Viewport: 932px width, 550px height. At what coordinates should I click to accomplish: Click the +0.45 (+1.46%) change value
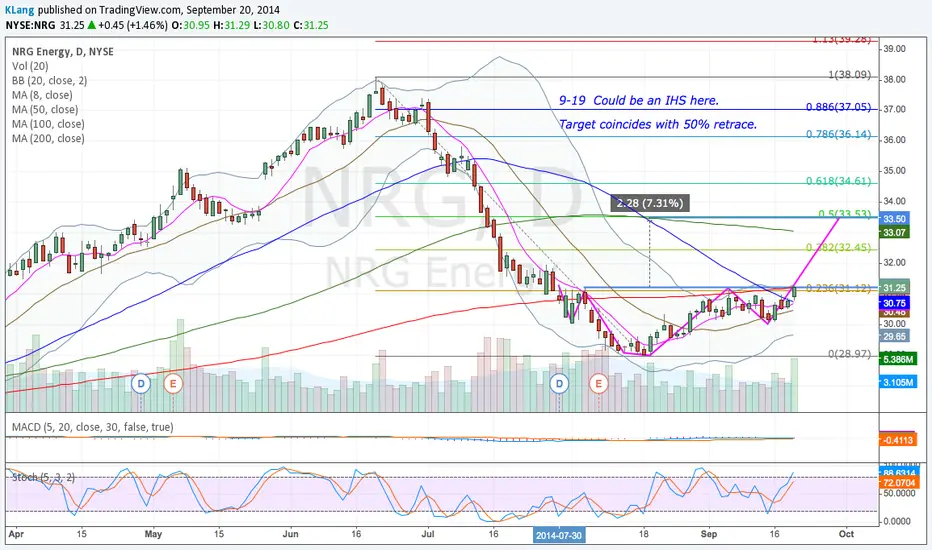pos(133,25)
